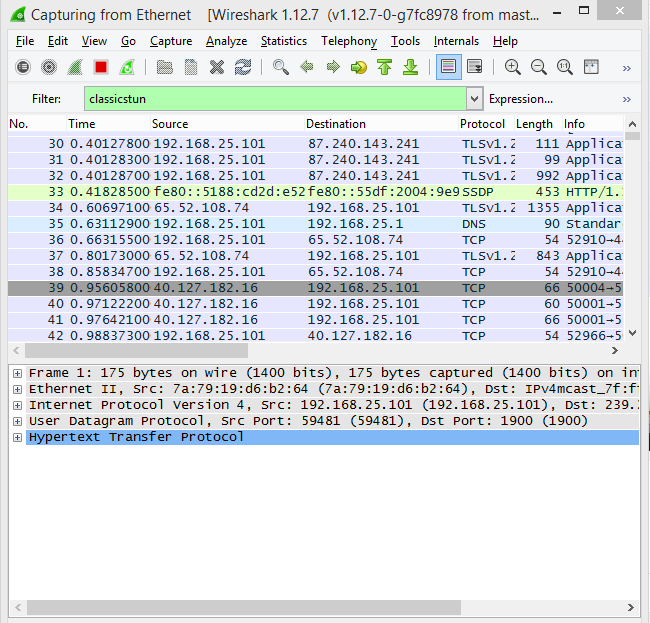Screen dimensions: 650x623
Task: Open the Telephony menu
Action: click(x=349, y=41)
